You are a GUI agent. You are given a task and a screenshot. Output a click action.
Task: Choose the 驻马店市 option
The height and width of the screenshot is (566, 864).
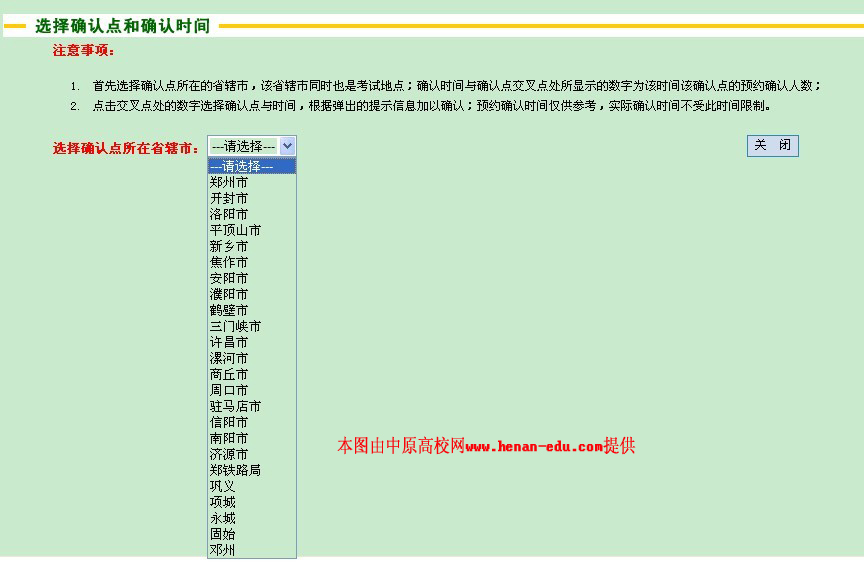(x=235, y=407)
